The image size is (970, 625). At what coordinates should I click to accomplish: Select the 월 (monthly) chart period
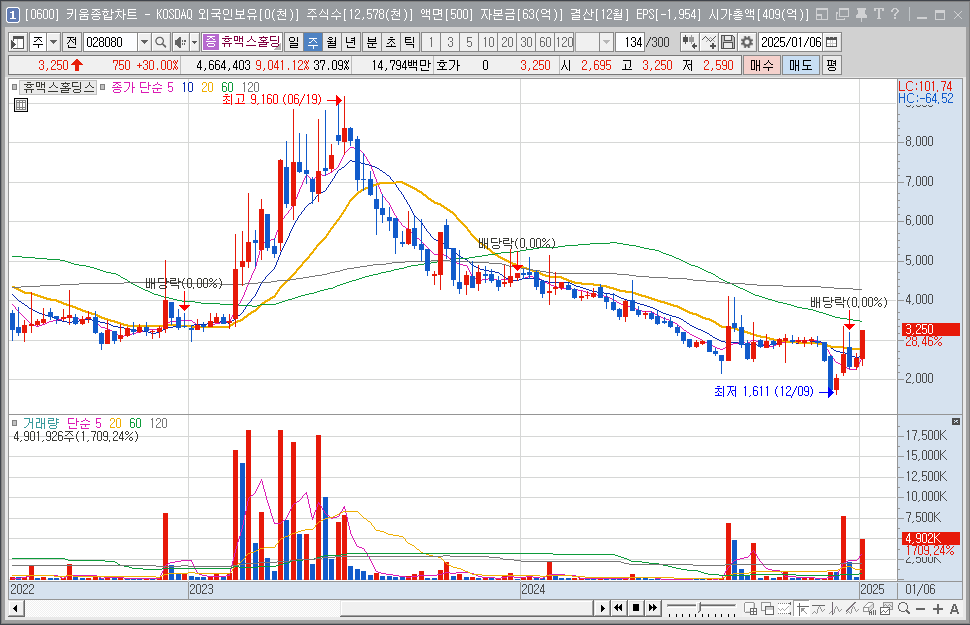pyautogui.click(x=332, y=42)
